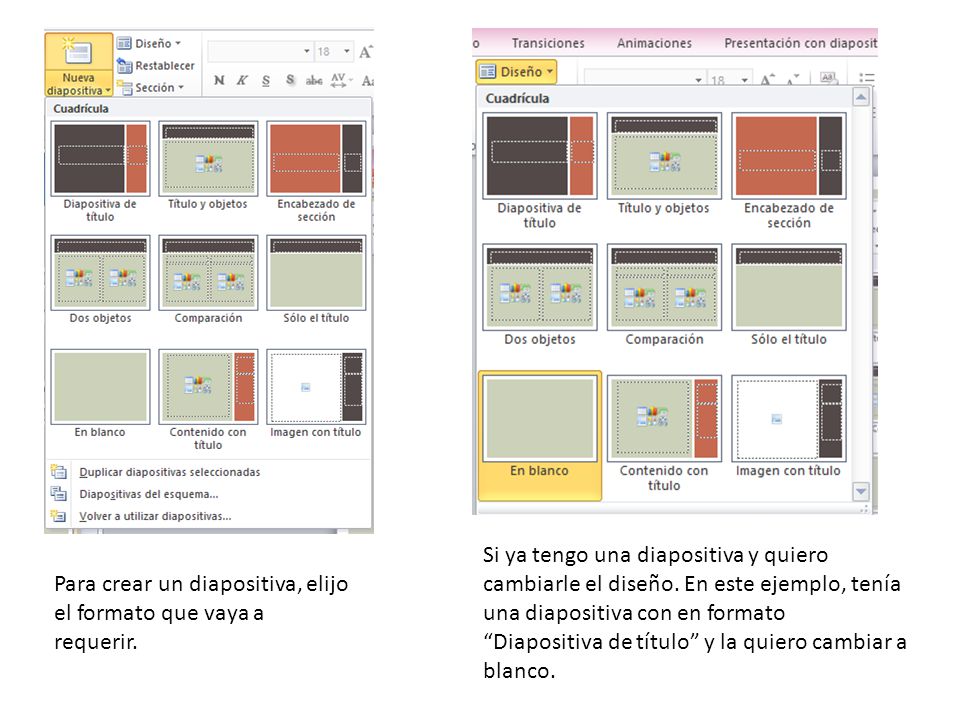Switch to the Transiciones tab
The image size is (960, 720).
[548, 43]
